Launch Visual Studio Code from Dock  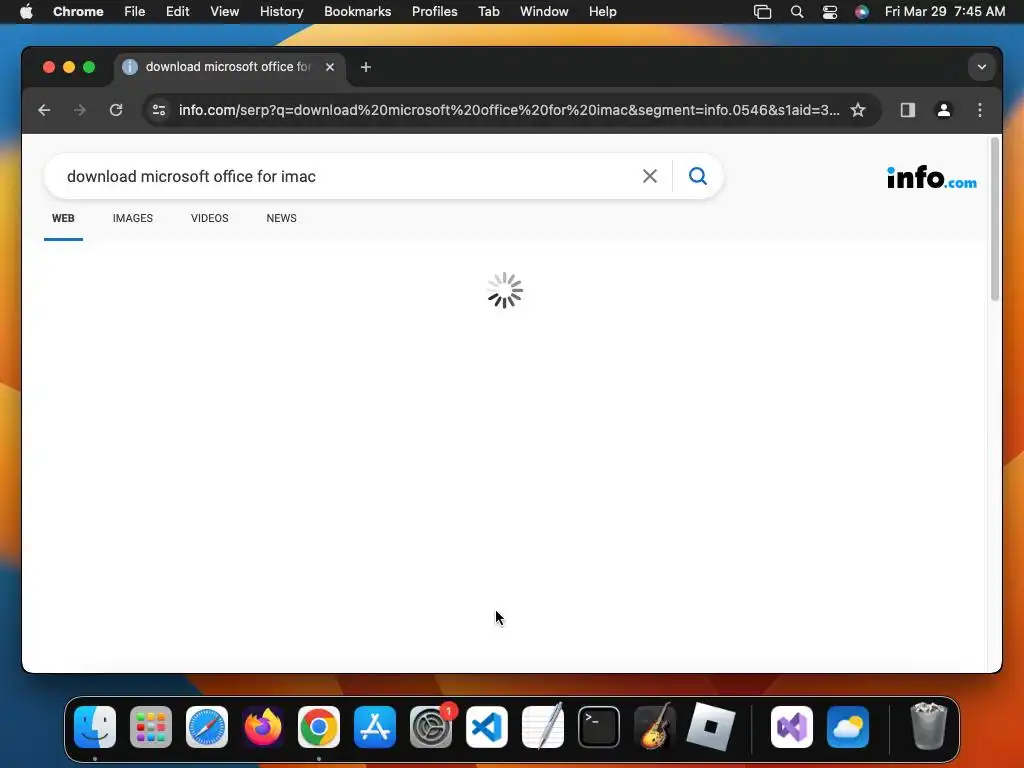(x=487, y=727)
